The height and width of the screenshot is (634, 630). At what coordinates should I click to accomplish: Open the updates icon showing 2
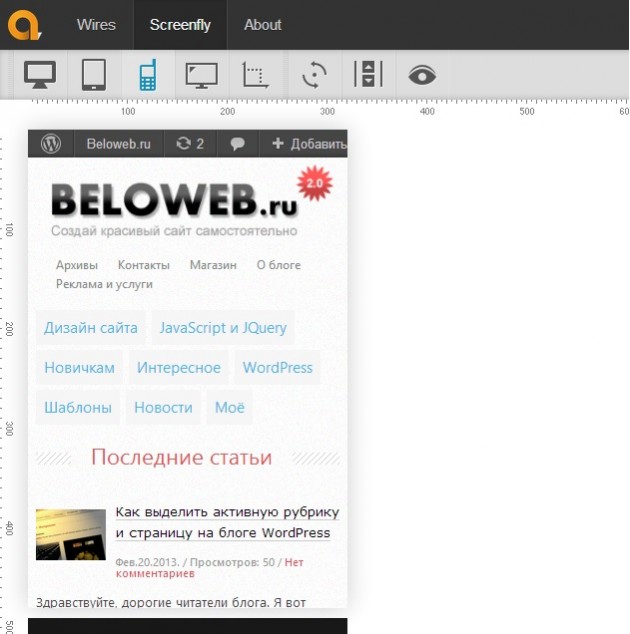(x=190, y=144)
